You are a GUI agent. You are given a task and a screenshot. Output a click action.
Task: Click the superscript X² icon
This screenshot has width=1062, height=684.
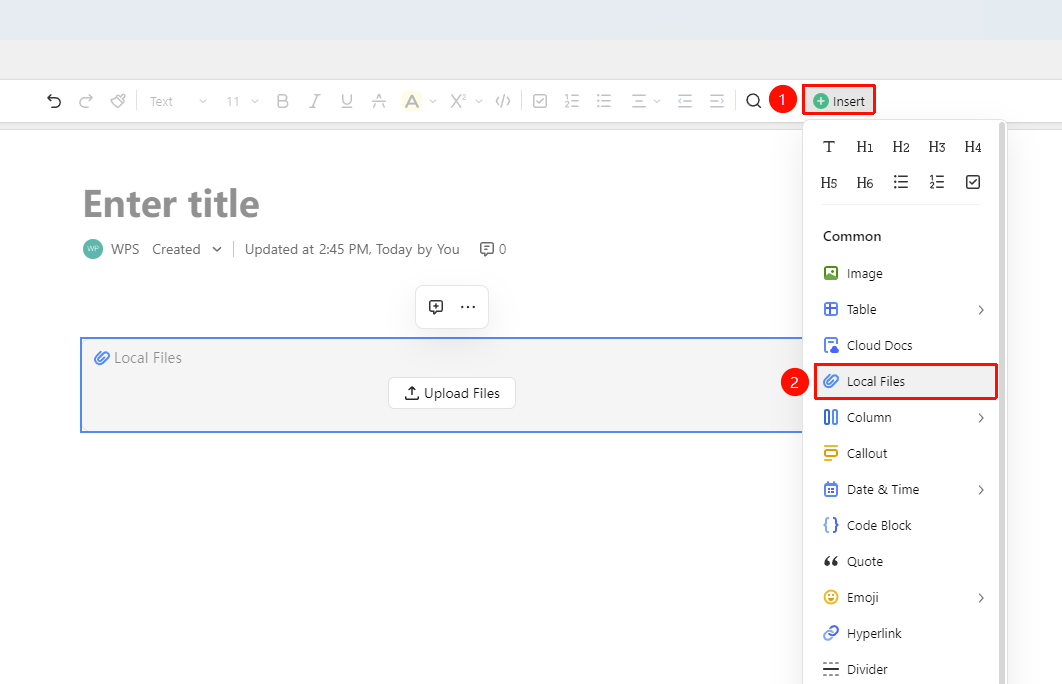[459, 102]
